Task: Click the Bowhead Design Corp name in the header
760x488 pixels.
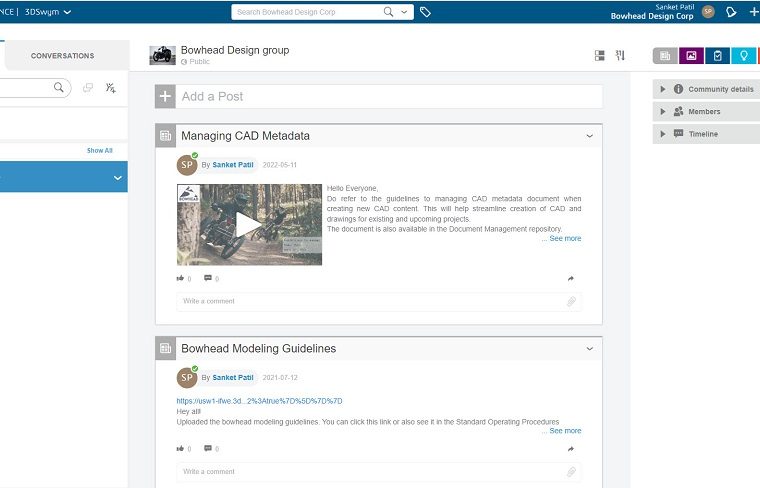Action: tap(652, 16)
